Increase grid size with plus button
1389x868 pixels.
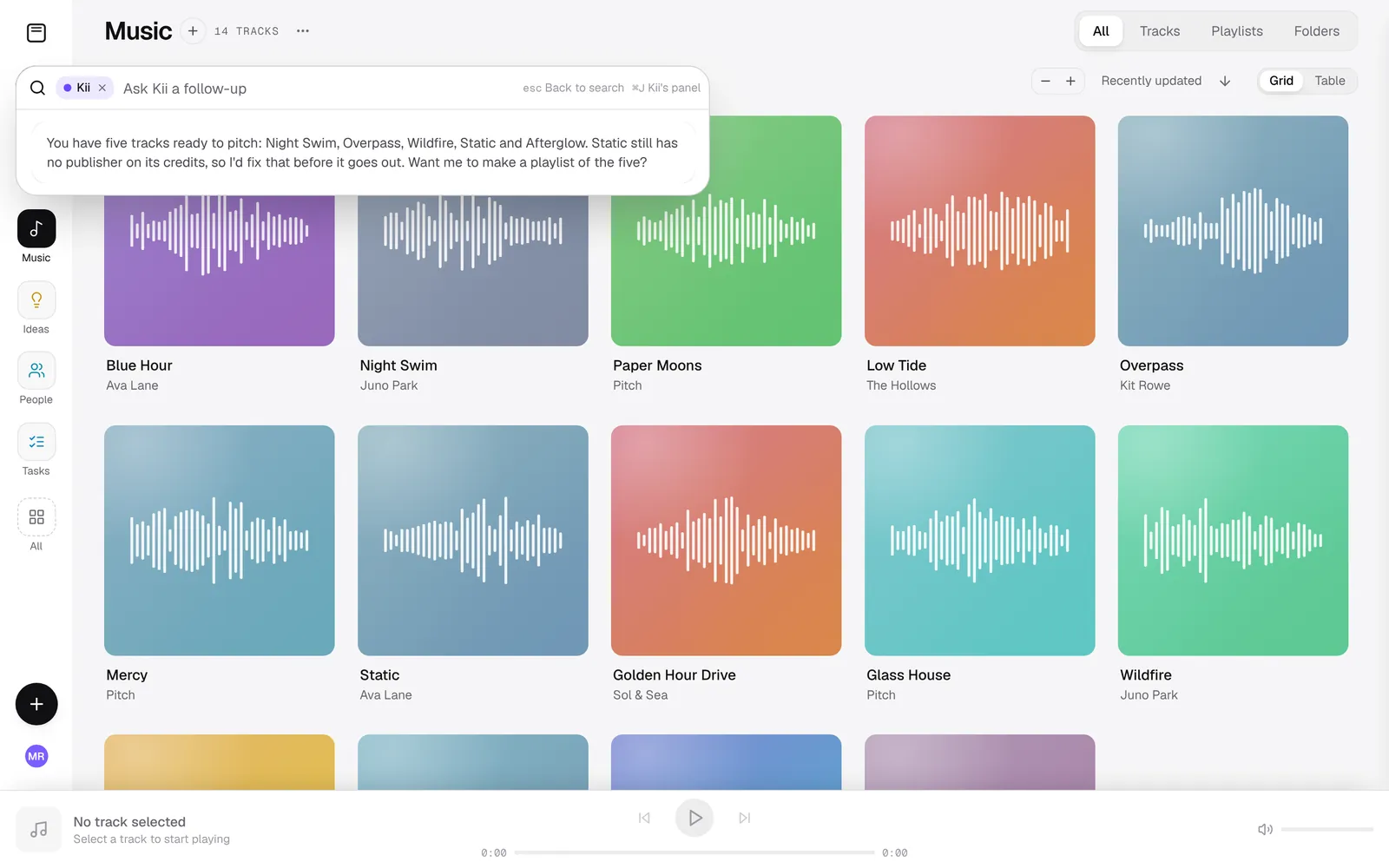[x=1070, y=81]
